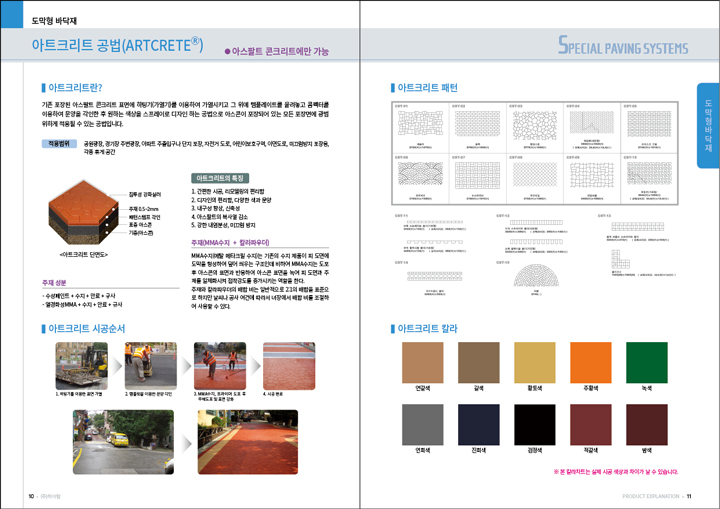Click the 도막형 바닥재 top-left label

click(x=54, y=21)
